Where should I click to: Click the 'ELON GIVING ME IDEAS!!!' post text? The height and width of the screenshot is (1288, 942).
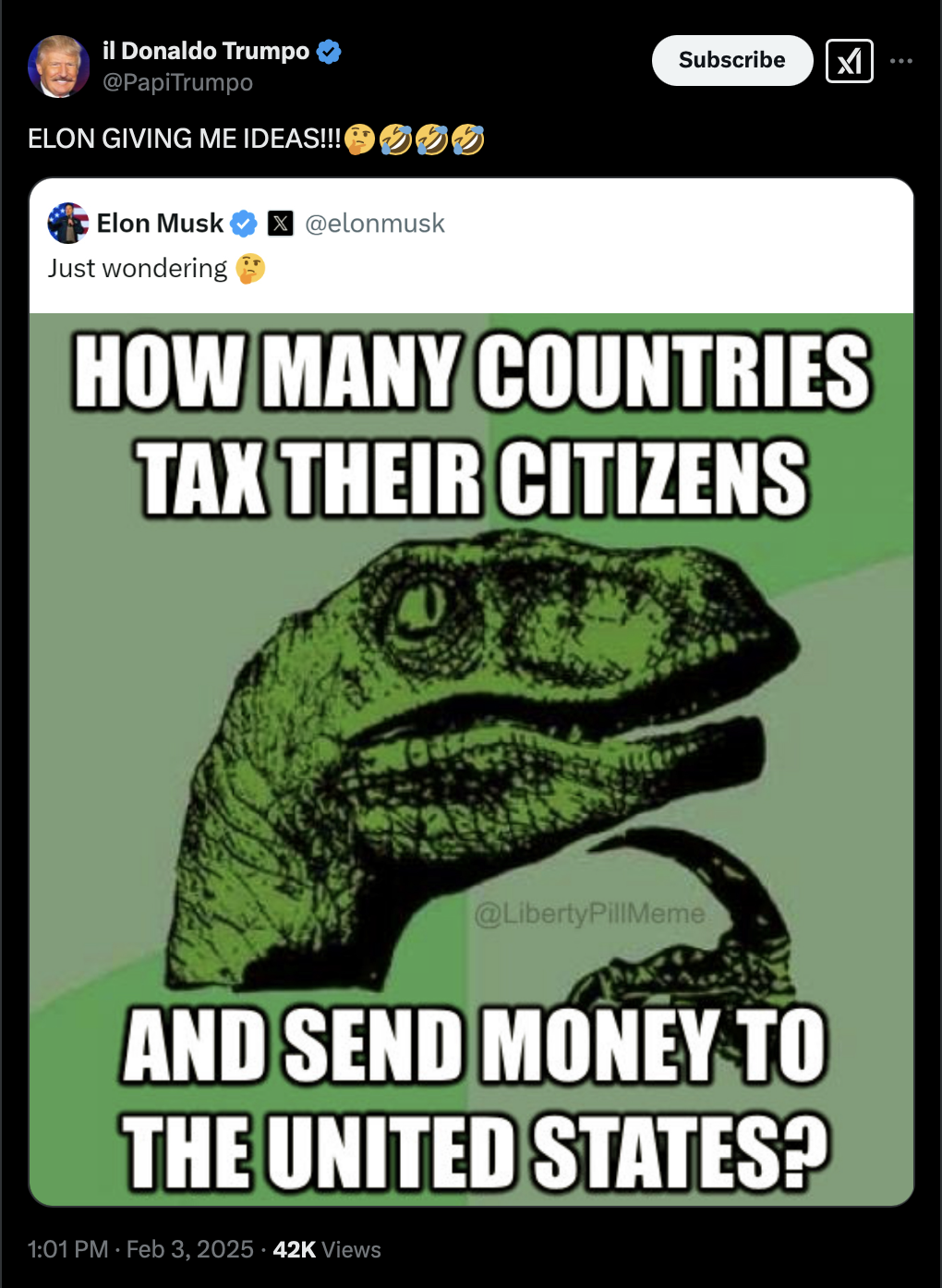(x=185, y=140)
